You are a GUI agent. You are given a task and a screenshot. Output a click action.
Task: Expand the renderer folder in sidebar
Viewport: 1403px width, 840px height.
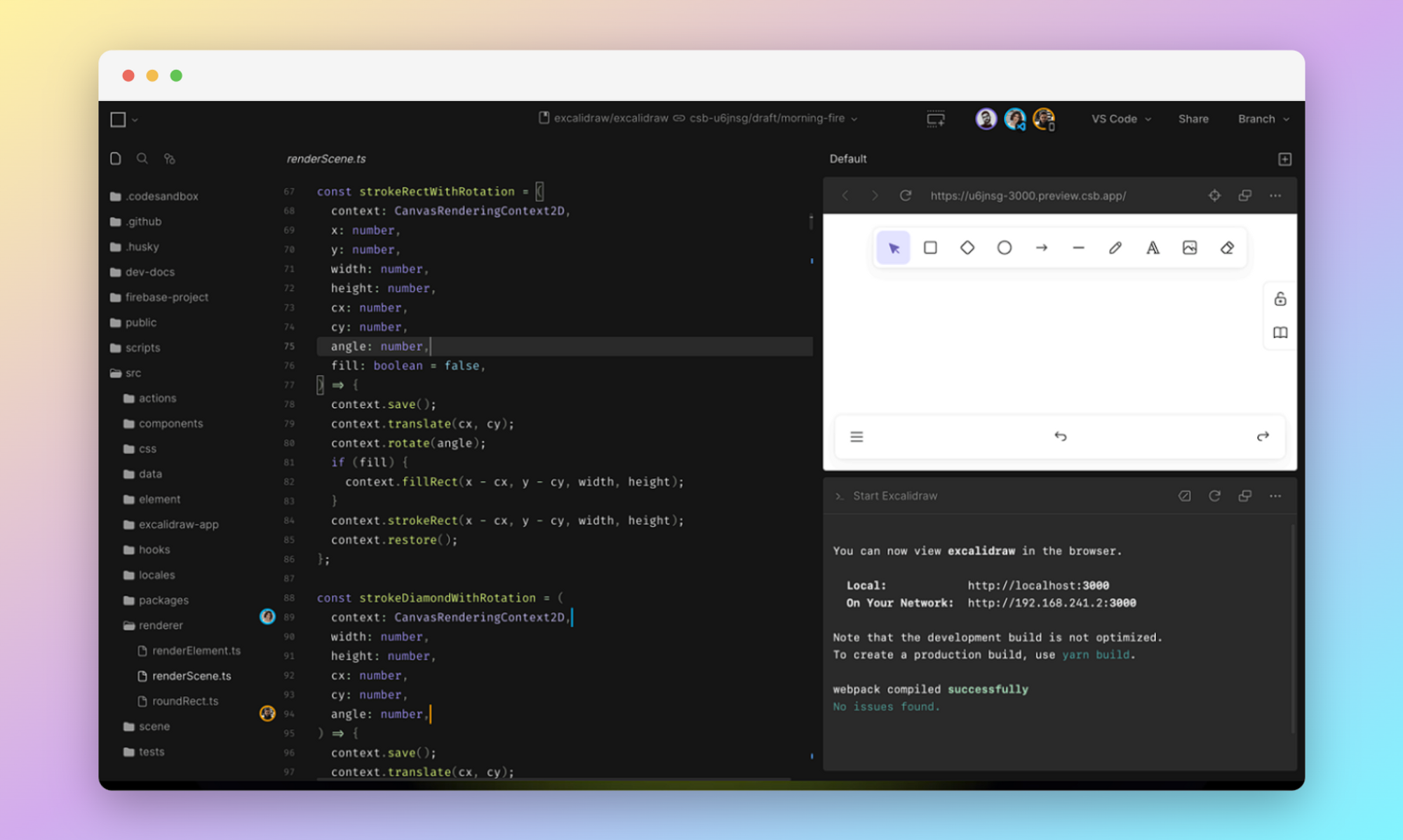159,625
